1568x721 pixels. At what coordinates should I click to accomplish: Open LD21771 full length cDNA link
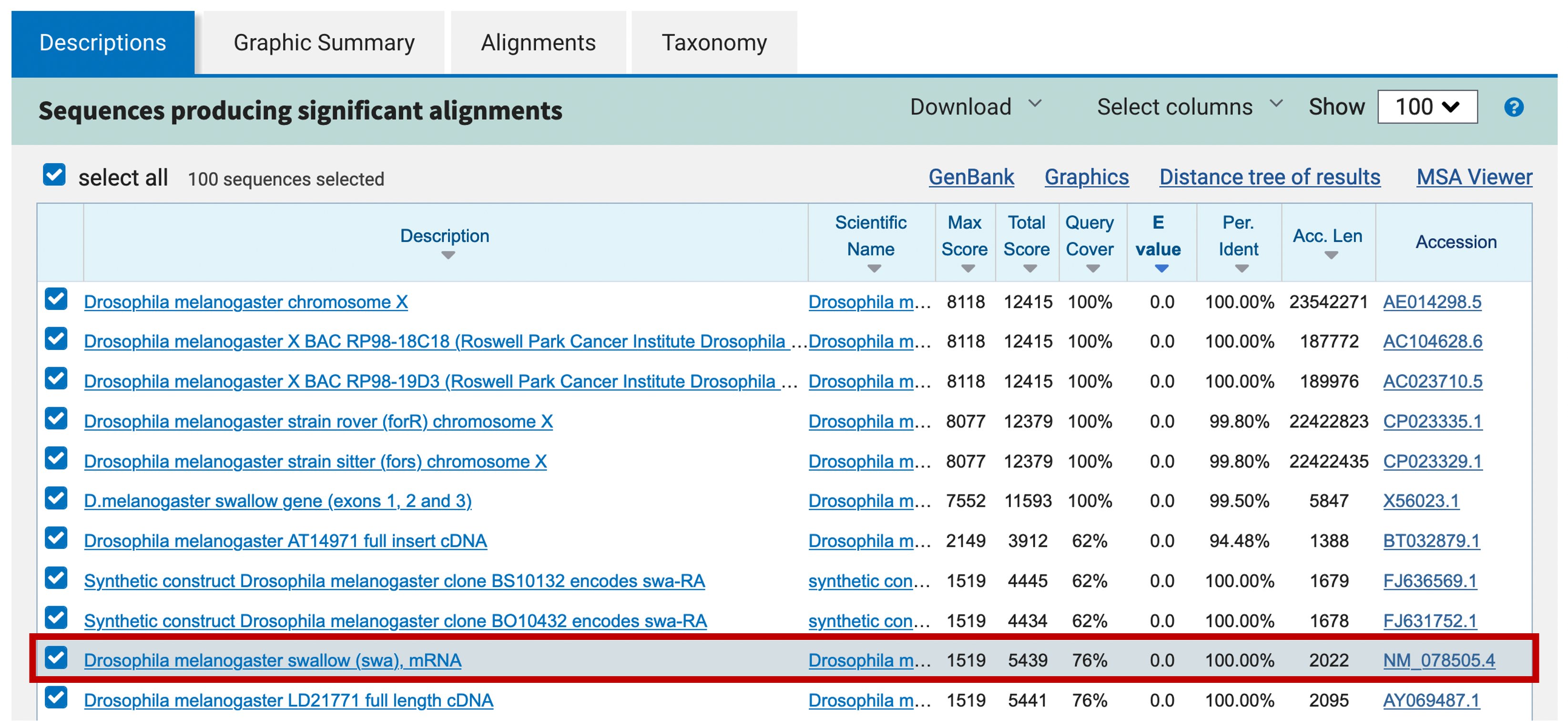[x=288, y=700]
